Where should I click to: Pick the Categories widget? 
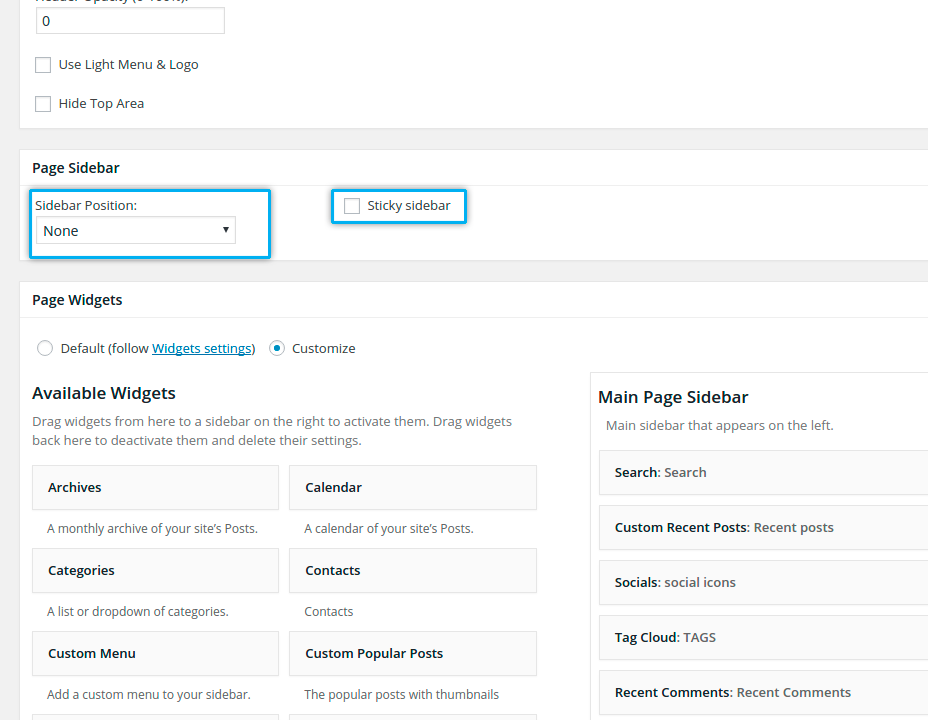pos(155,571)
